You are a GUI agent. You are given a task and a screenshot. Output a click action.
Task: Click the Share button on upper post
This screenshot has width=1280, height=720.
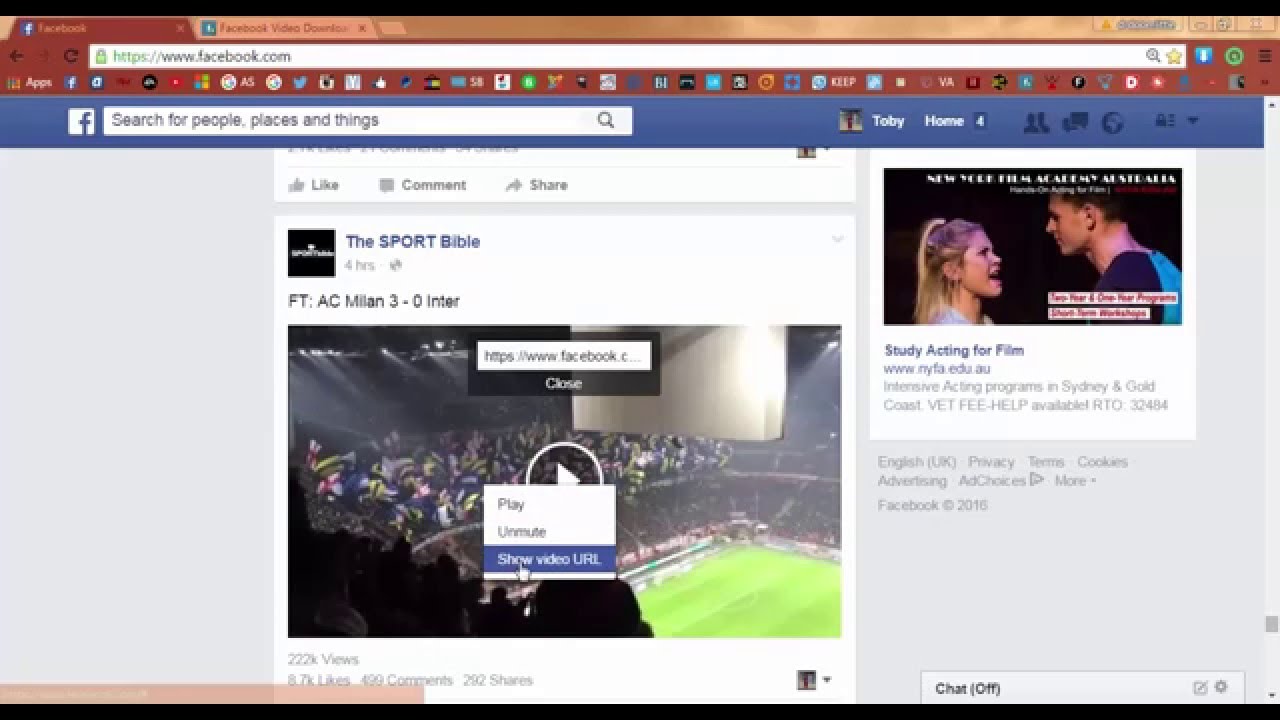pos(537,185)
